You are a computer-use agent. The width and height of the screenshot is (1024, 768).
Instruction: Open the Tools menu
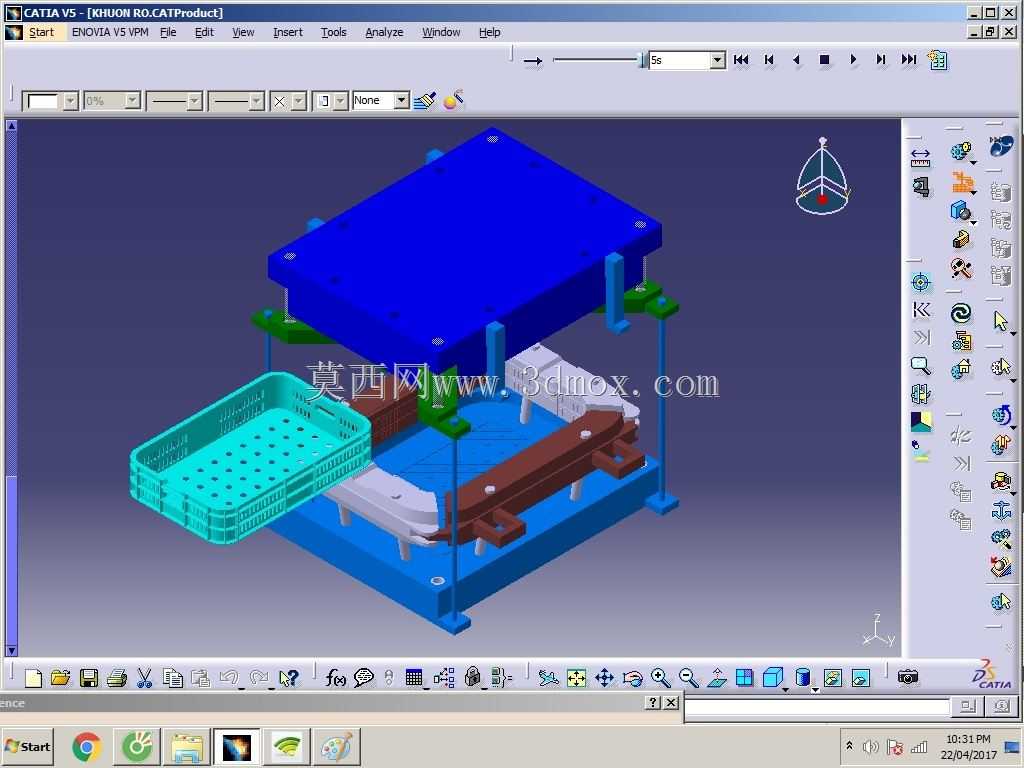coord(333,32)
